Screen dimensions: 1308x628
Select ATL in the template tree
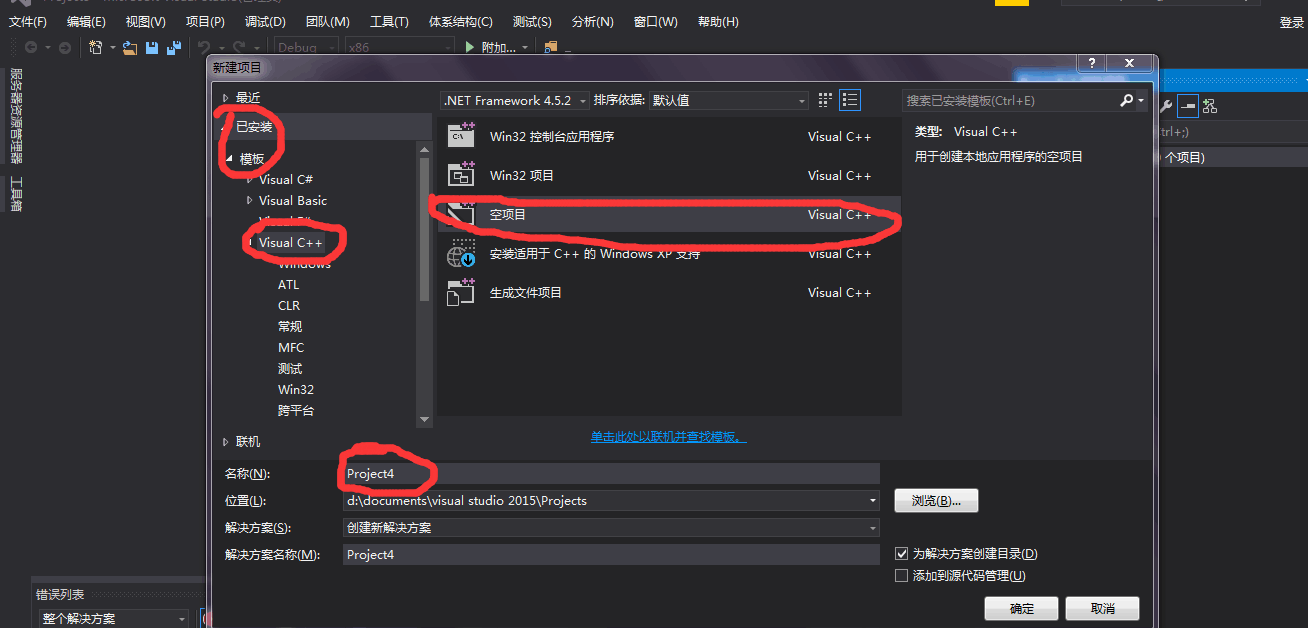pos(288,285)
